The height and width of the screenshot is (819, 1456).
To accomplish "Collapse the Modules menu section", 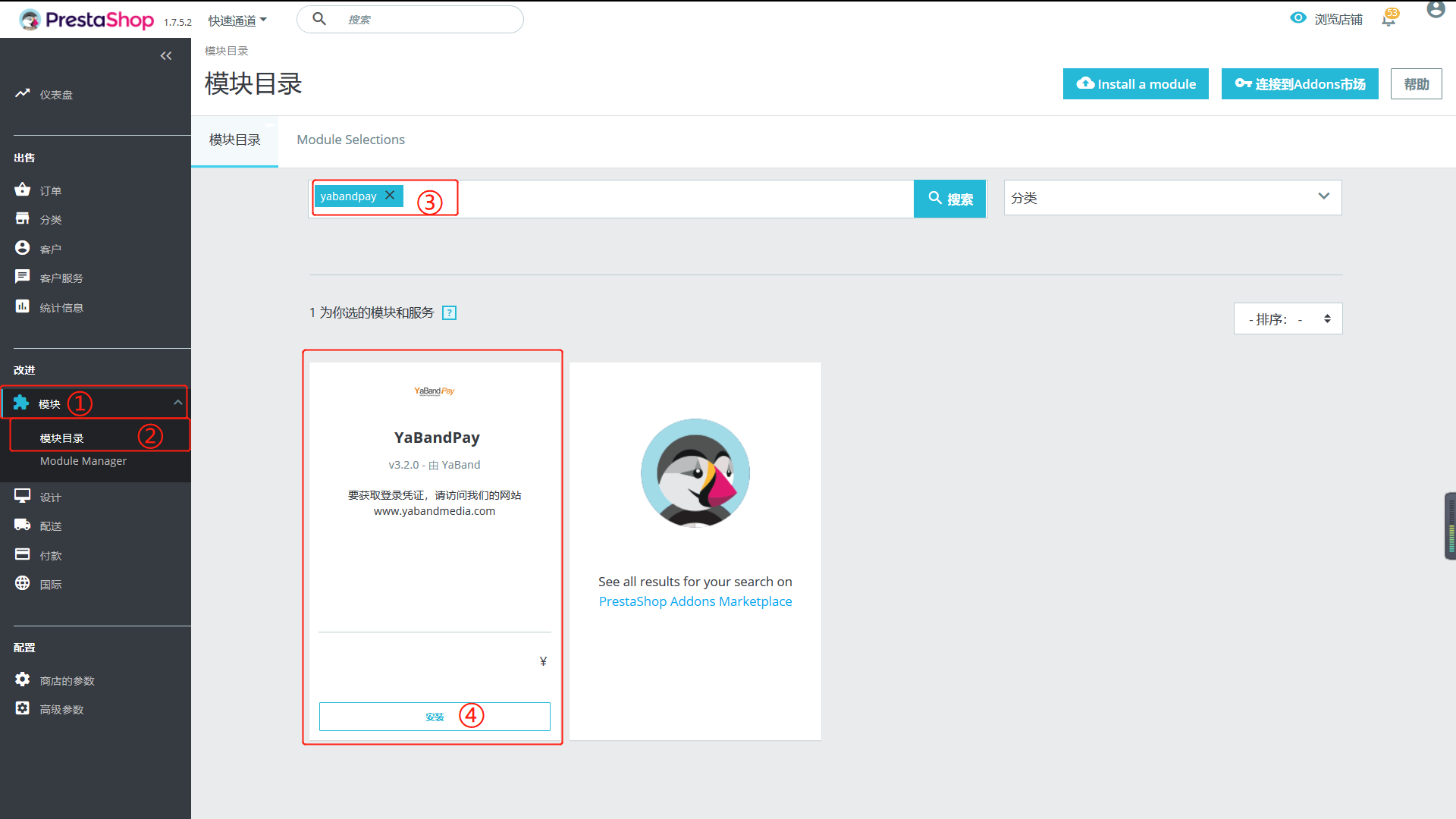I will click(177, 403).
